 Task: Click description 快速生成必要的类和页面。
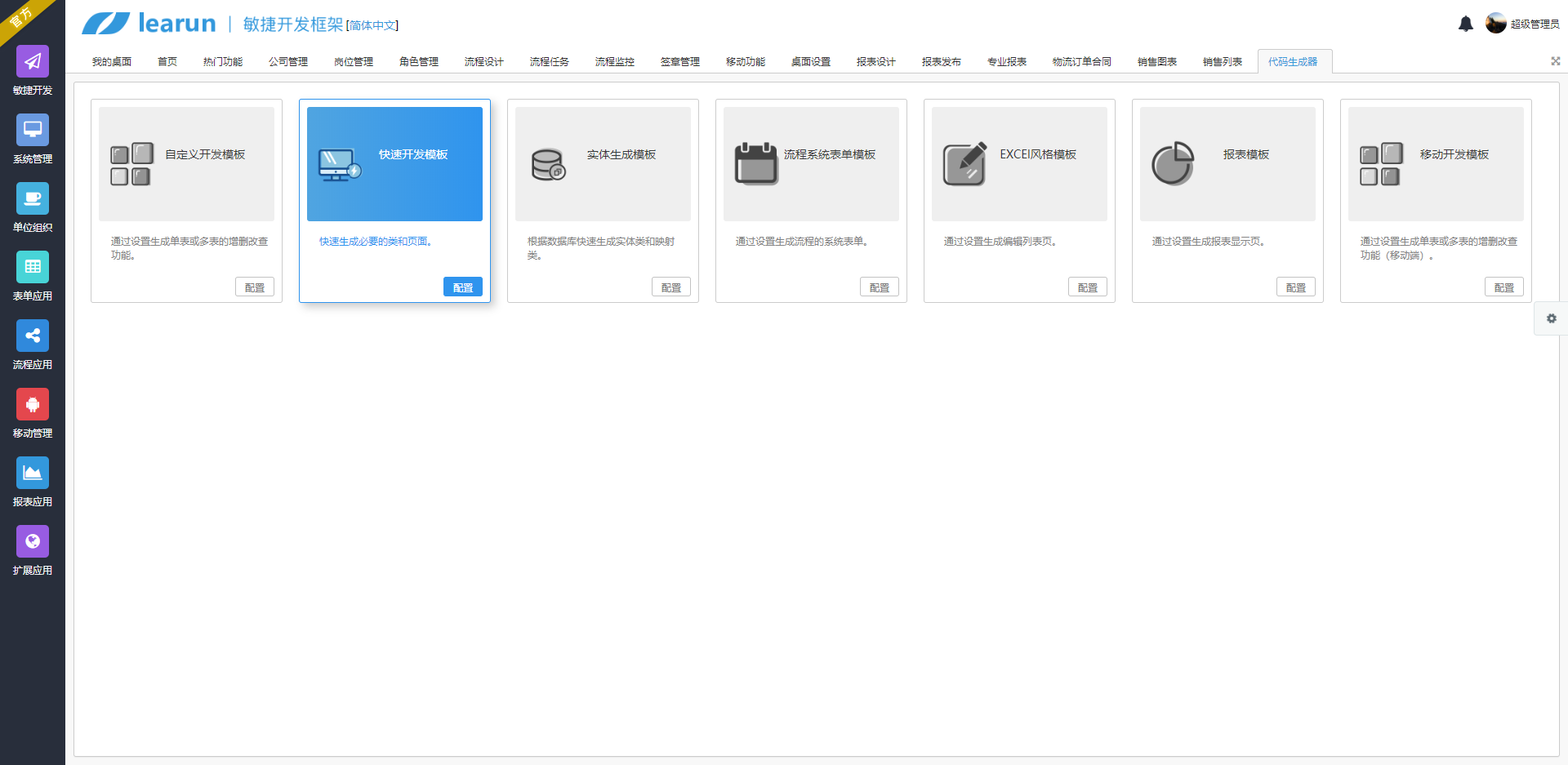click(376, 242)
